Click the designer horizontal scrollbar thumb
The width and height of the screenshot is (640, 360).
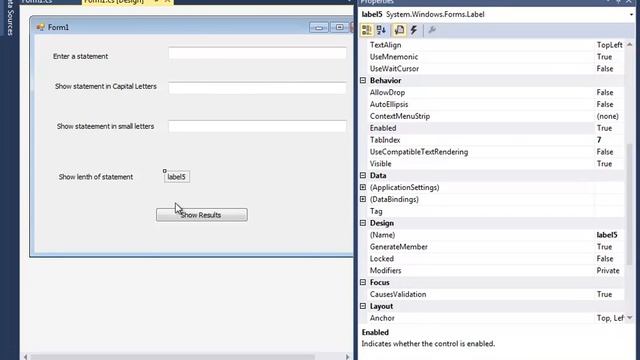[173, 357]
